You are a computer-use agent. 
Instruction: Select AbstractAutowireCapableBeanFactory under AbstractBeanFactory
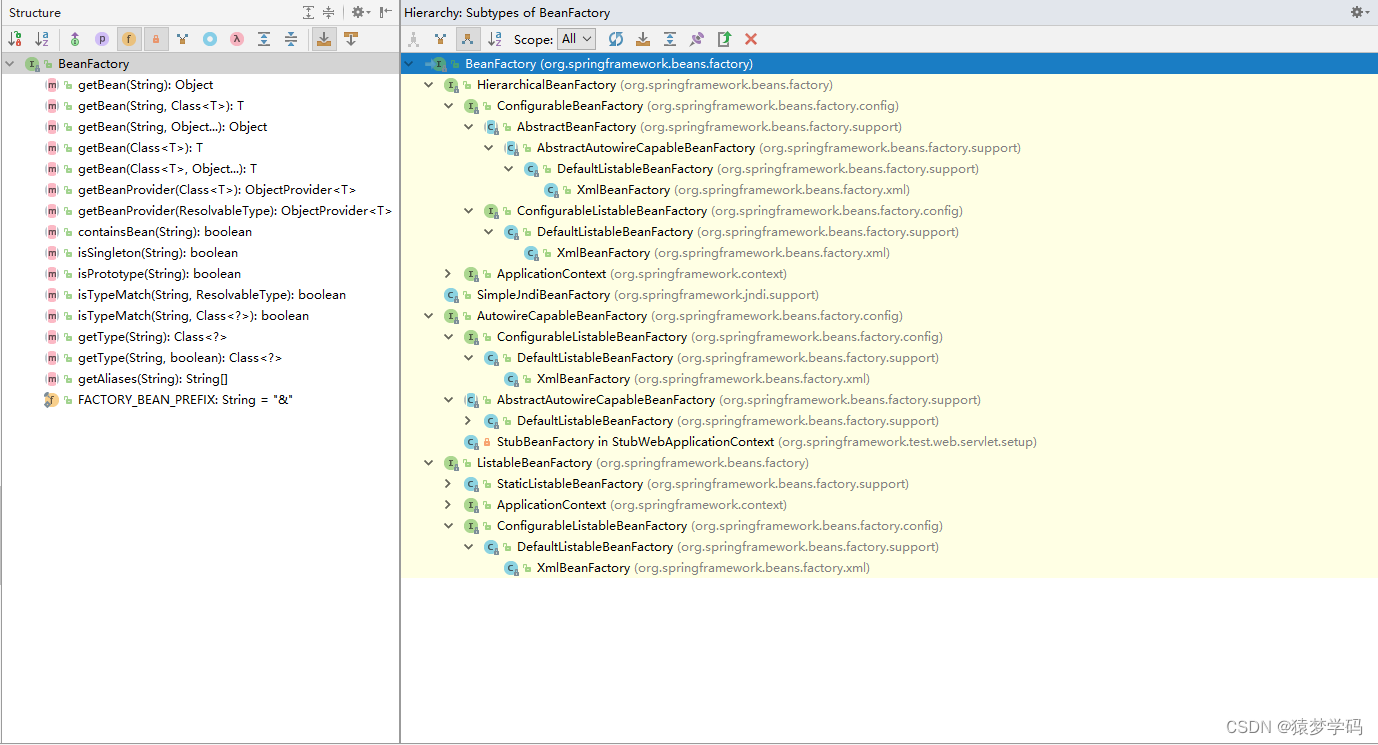point(646,148)
